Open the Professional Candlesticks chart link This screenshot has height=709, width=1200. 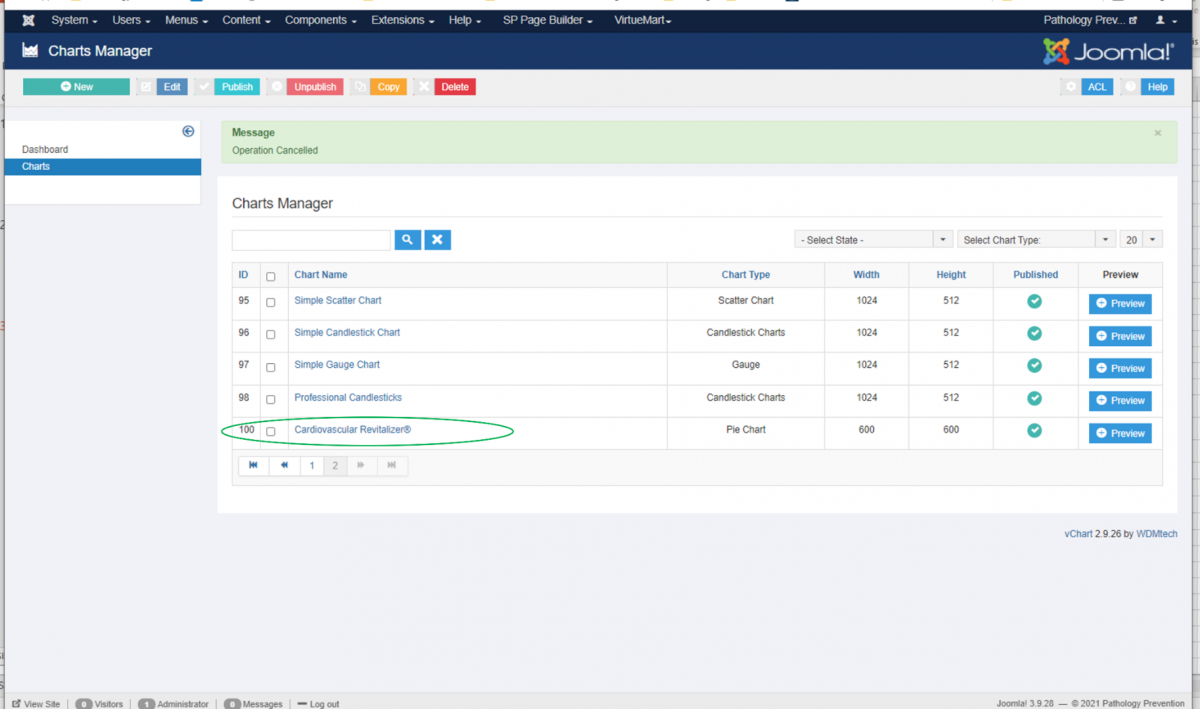(348, 398)
